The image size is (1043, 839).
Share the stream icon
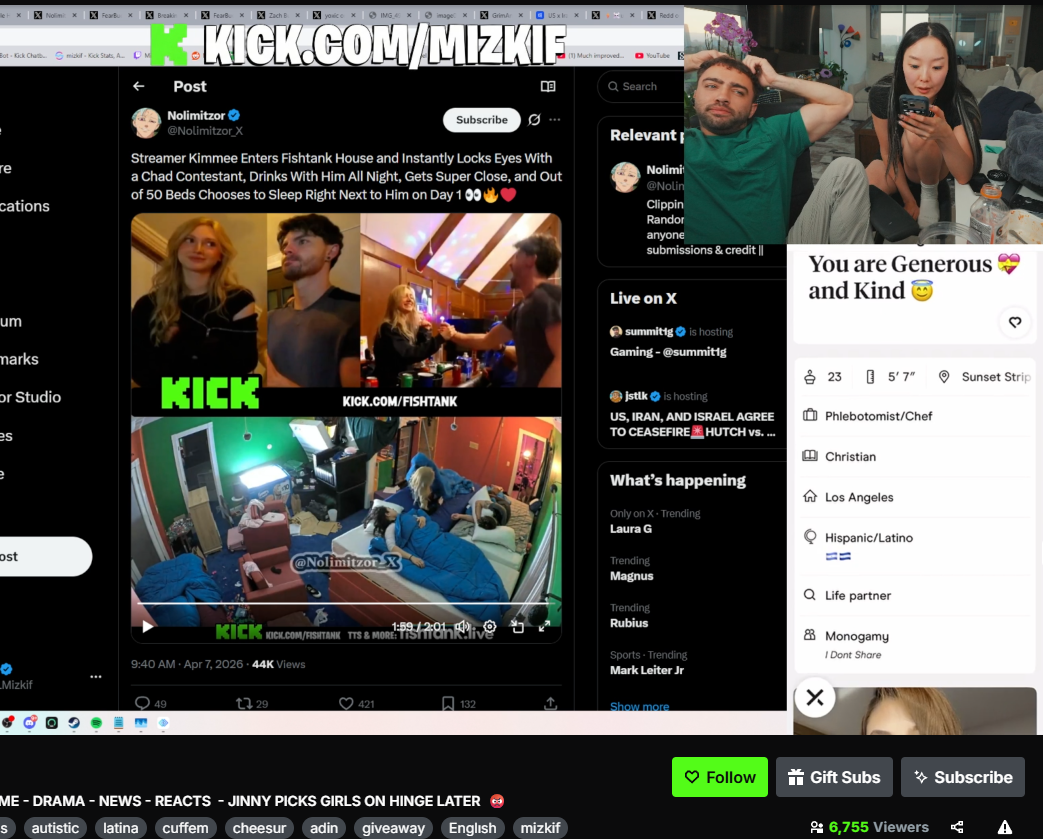(957, 827)
